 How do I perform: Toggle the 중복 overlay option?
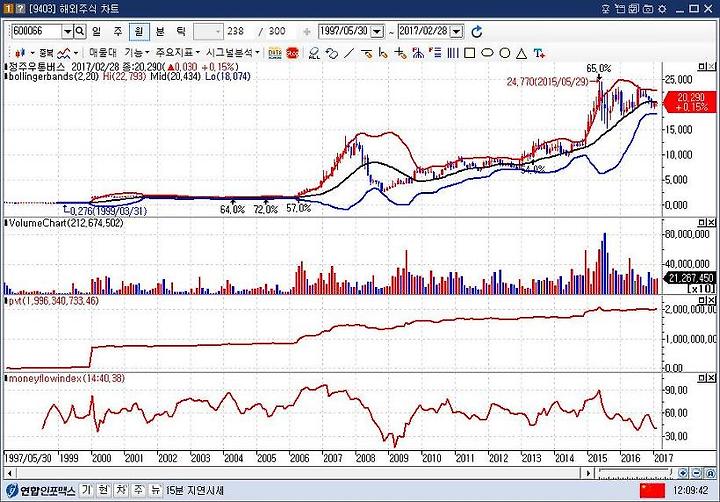point(46,53)
